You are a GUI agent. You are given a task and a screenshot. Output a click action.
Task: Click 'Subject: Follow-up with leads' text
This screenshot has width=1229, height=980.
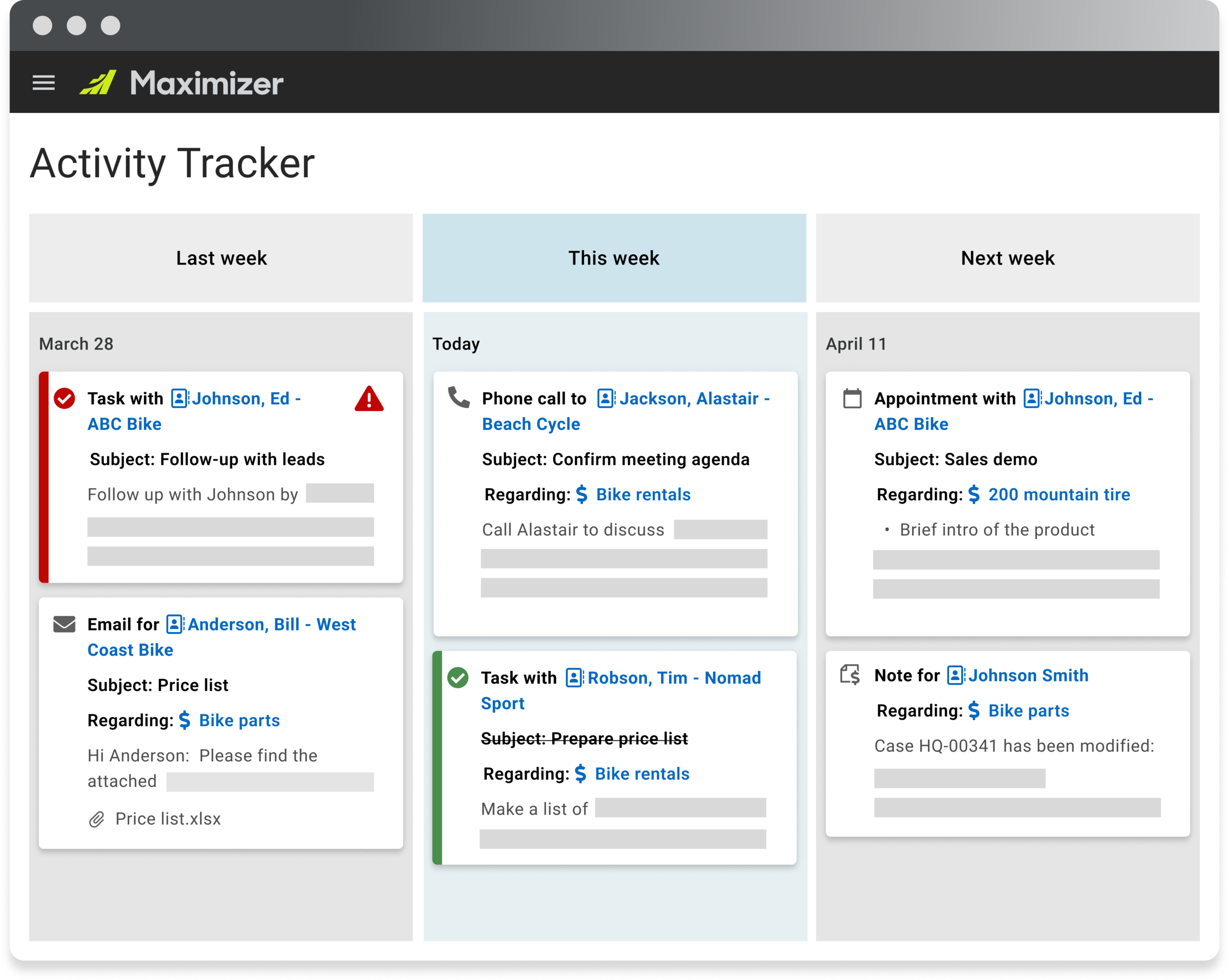coord(207,459)
